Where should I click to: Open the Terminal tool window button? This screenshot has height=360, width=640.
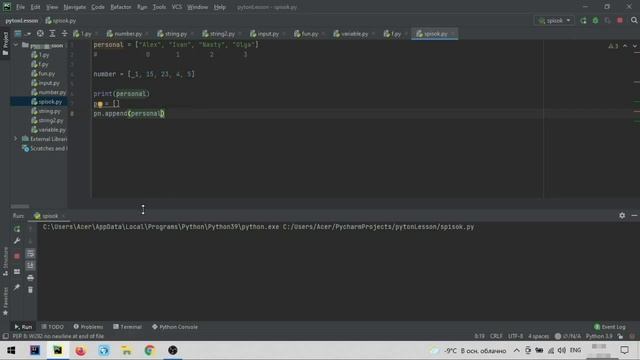pyautogui.click(x=127, y=327)
